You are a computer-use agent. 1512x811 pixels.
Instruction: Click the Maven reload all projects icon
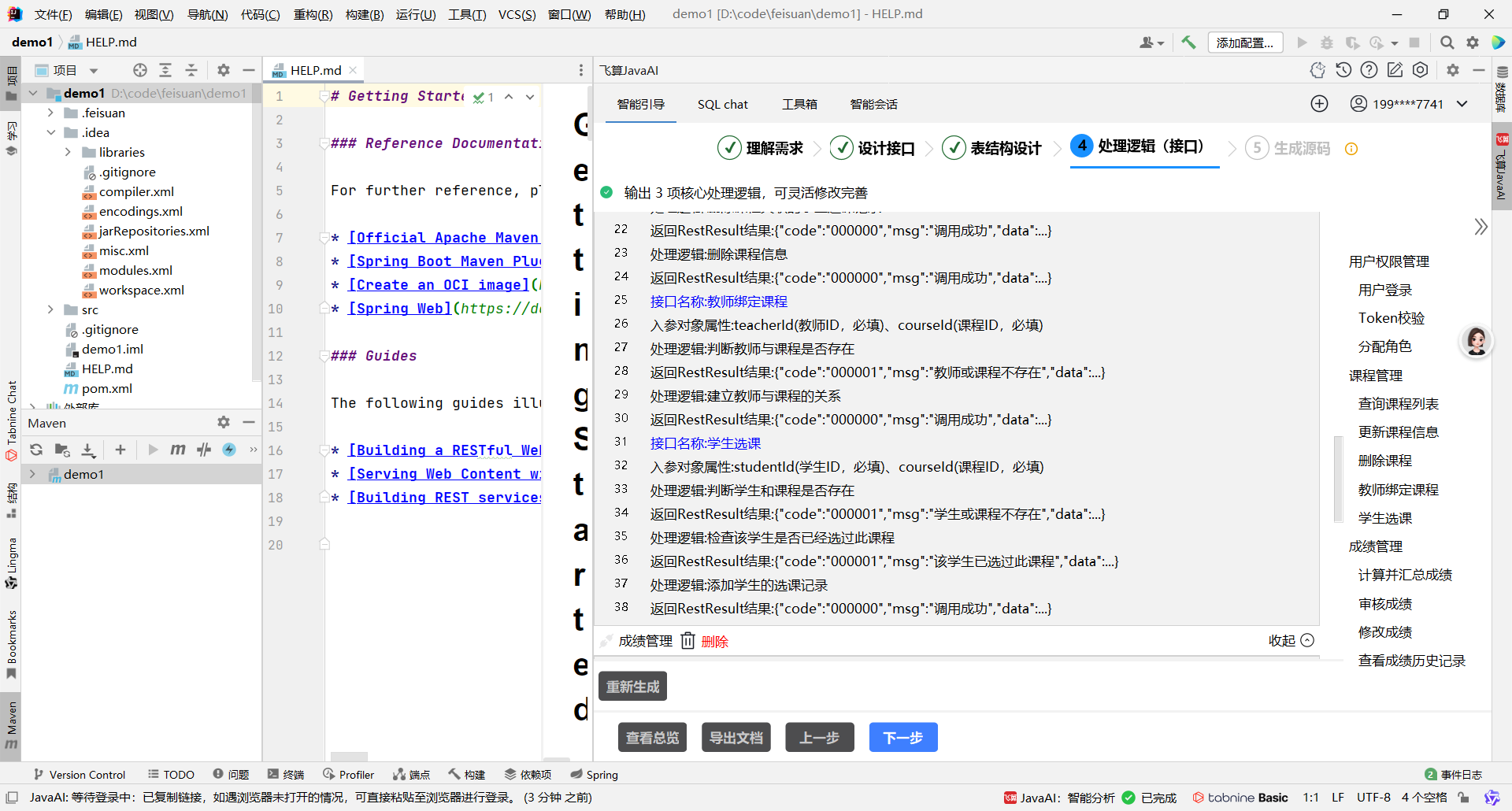coord(36,450)
